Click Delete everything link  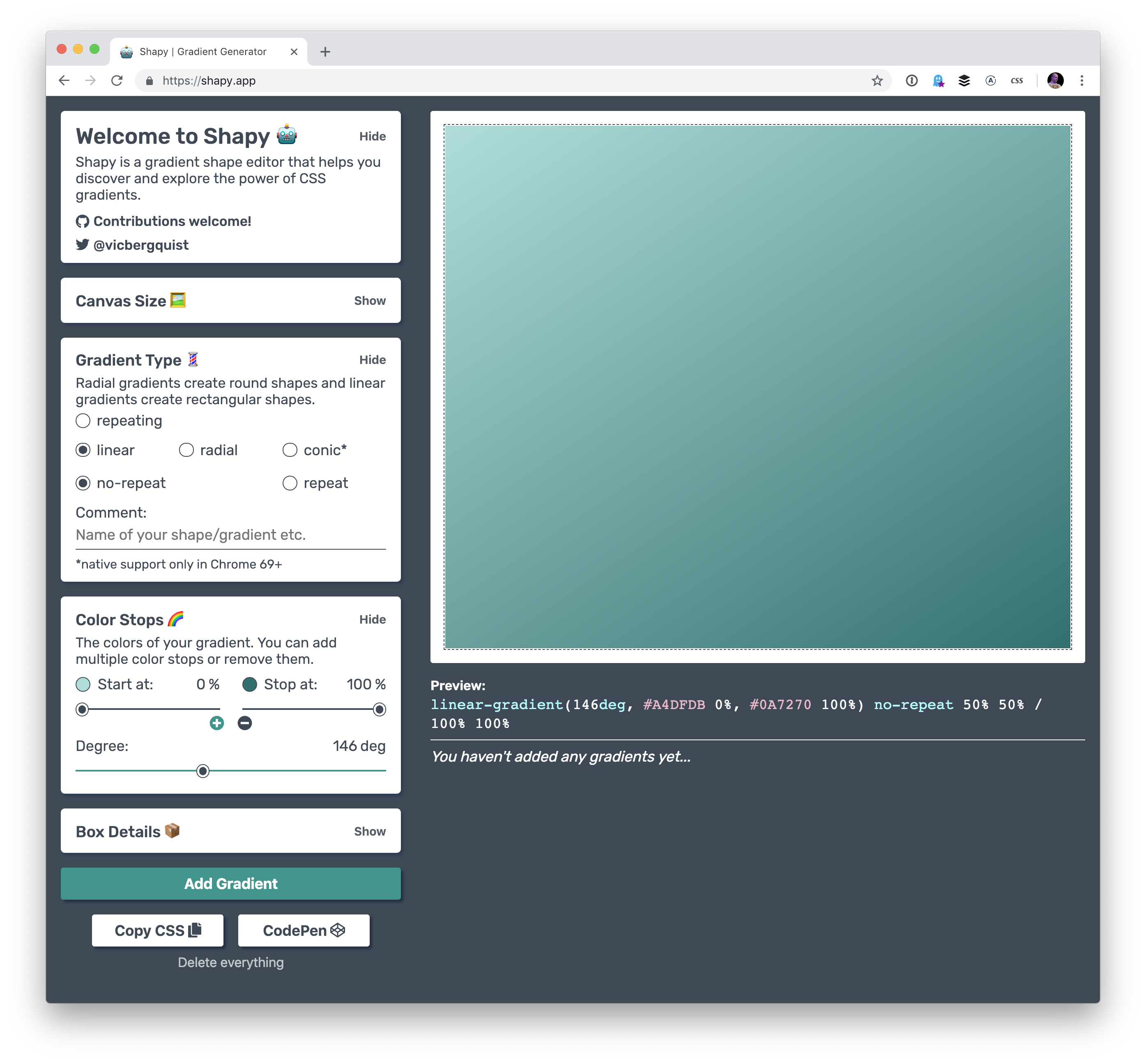(230, 963)
